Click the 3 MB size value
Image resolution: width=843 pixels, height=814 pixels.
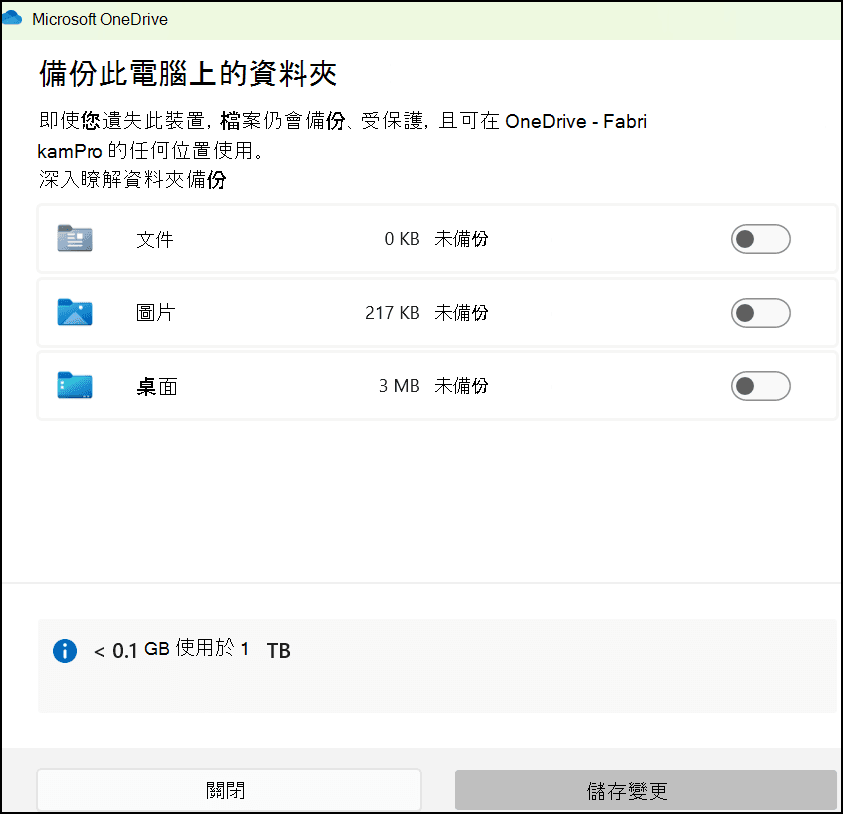pos(399,385)
